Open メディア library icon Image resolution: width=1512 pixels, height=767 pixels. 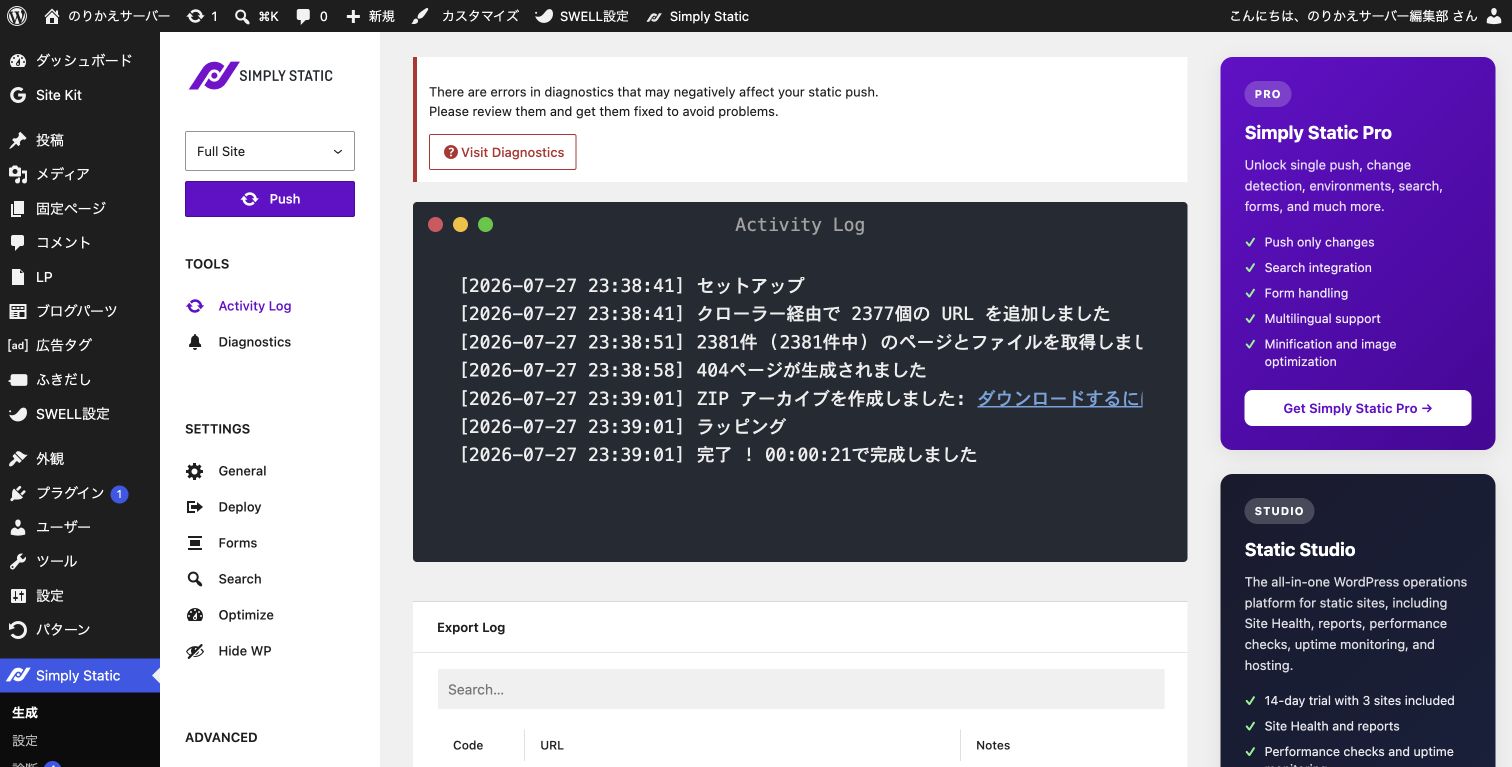[x=18, y=174]
